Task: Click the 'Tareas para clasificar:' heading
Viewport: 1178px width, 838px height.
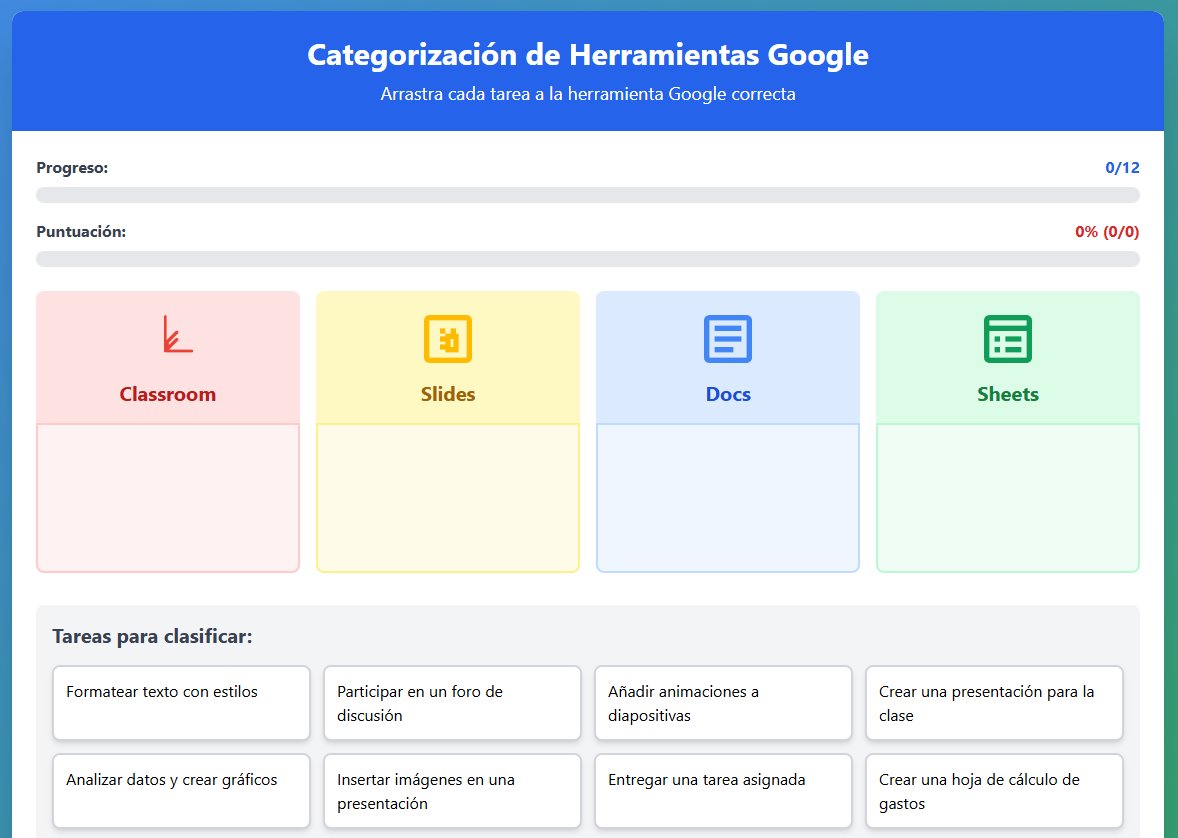Action: [153, 637]
